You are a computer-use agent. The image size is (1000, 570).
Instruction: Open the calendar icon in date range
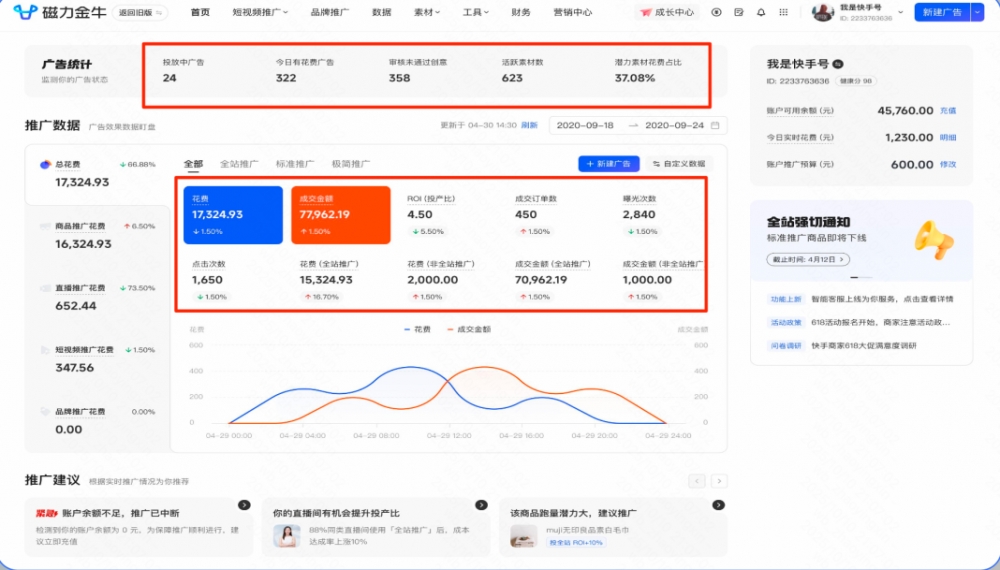715,126
